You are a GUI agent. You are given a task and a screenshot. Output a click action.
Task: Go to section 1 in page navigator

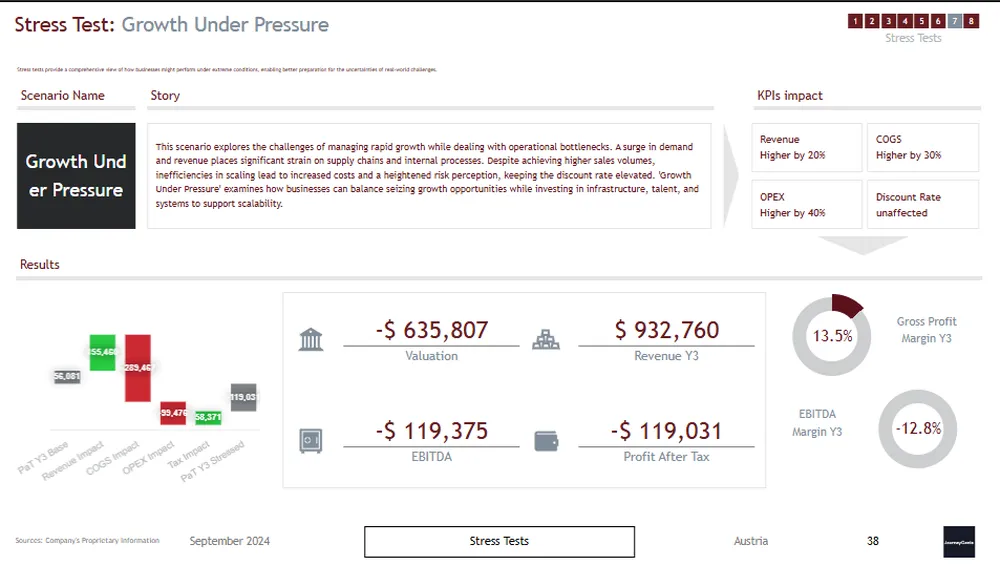(855, 21)
